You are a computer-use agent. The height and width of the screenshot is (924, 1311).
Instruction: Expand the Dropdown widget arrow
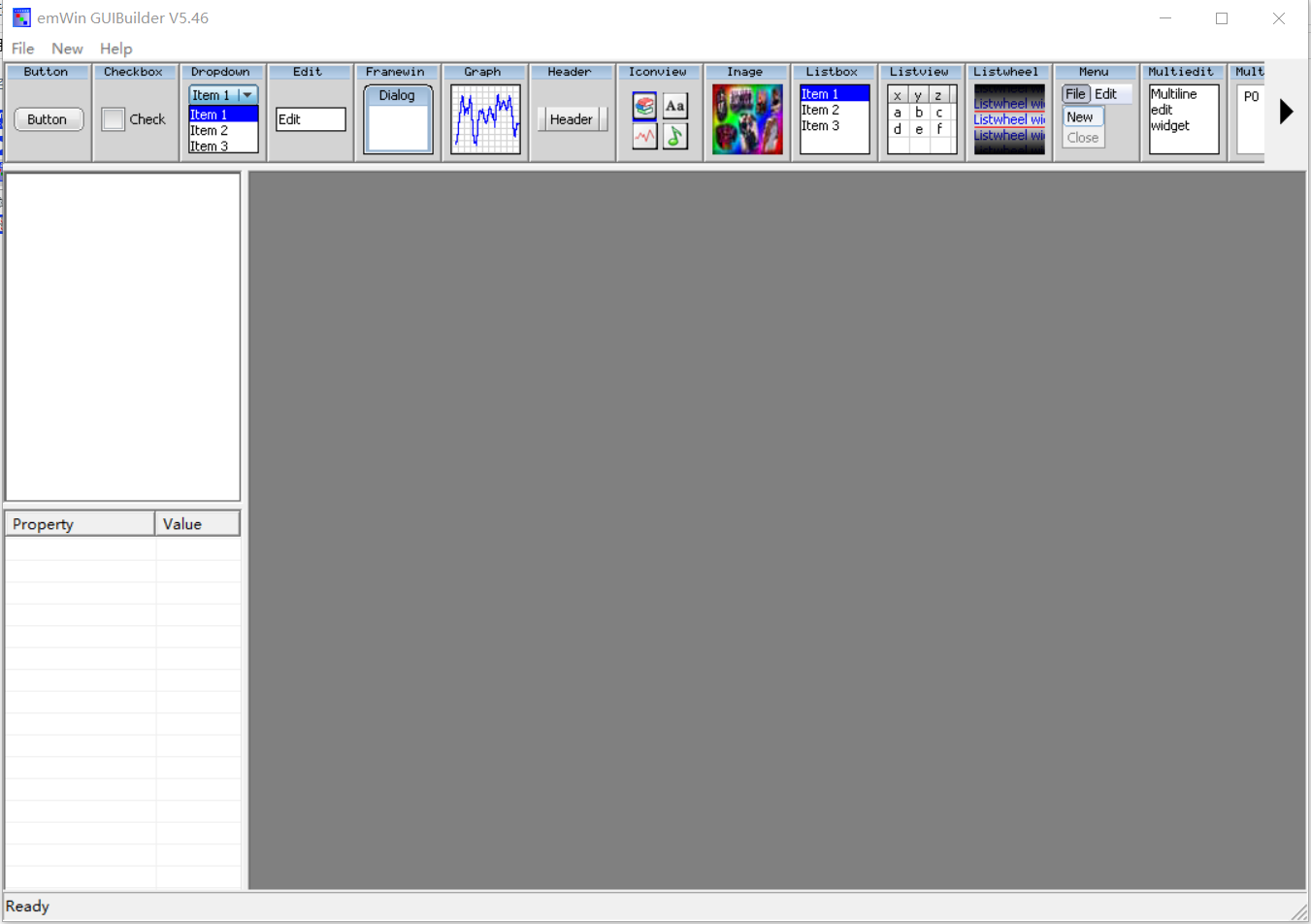click(x=247, y=95)
